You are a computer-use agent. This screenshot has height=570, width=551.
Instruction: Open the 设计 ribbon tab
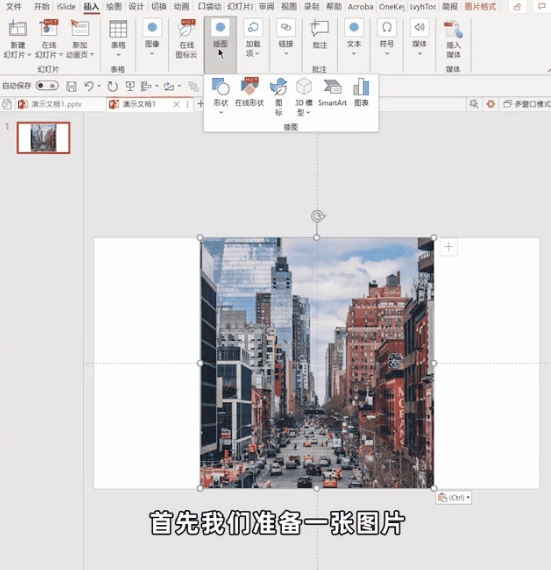(x=136, y=7)
